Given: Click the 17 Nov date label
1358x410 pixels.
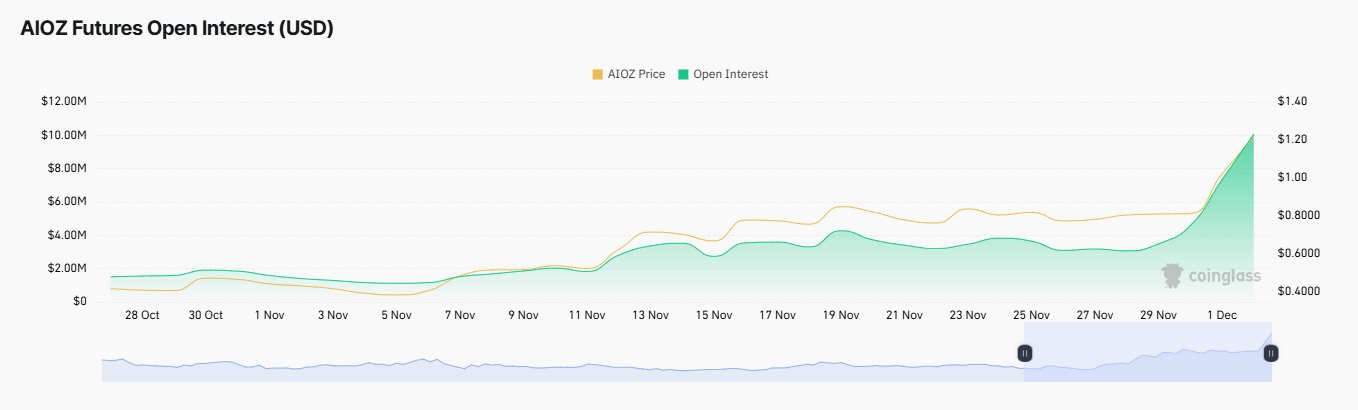Looking at the screenshot, I should (777, 315).
